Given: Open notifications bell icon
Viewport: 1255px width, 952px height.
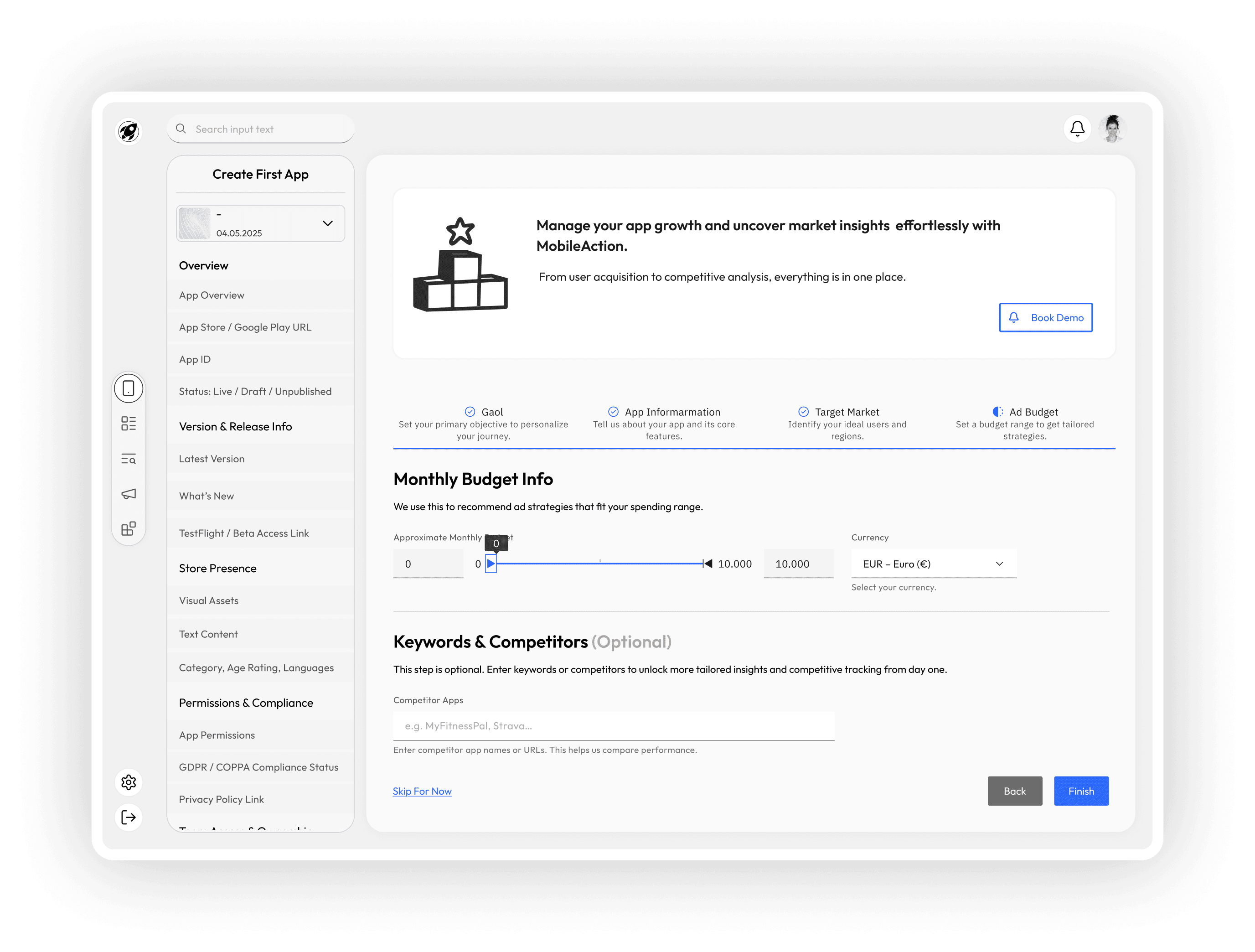Looking at the screenshot, I should 1077,129.
